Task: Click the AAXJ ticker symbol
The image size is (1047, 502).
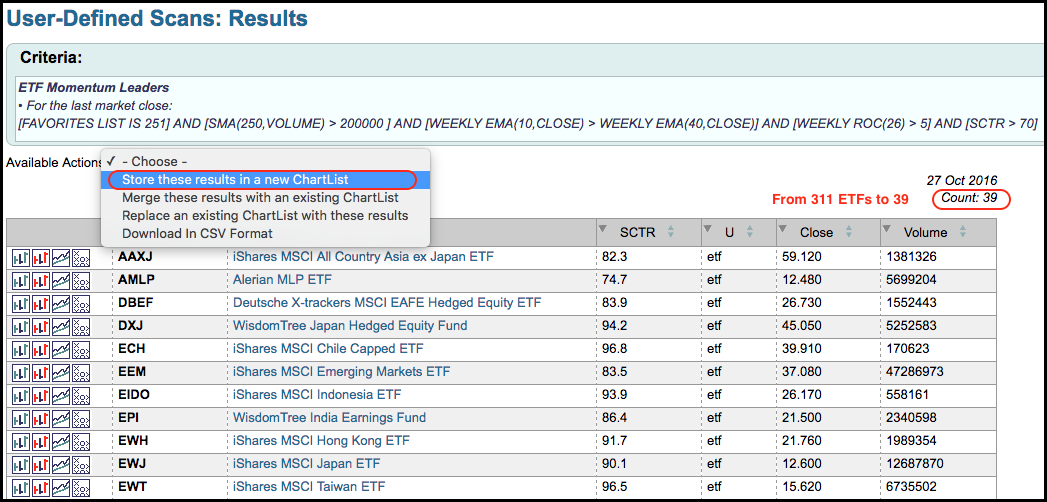Action: pos(136,256)
